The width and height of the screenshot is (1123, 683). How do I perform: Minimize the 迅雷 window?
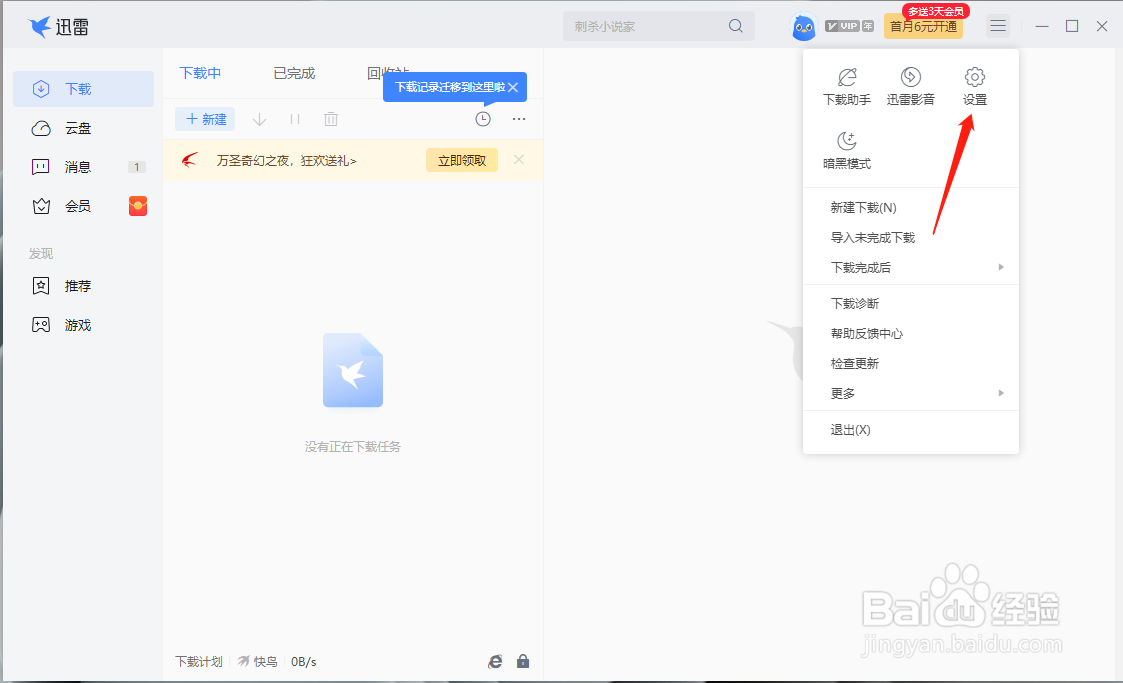[x=1042, y=26]
